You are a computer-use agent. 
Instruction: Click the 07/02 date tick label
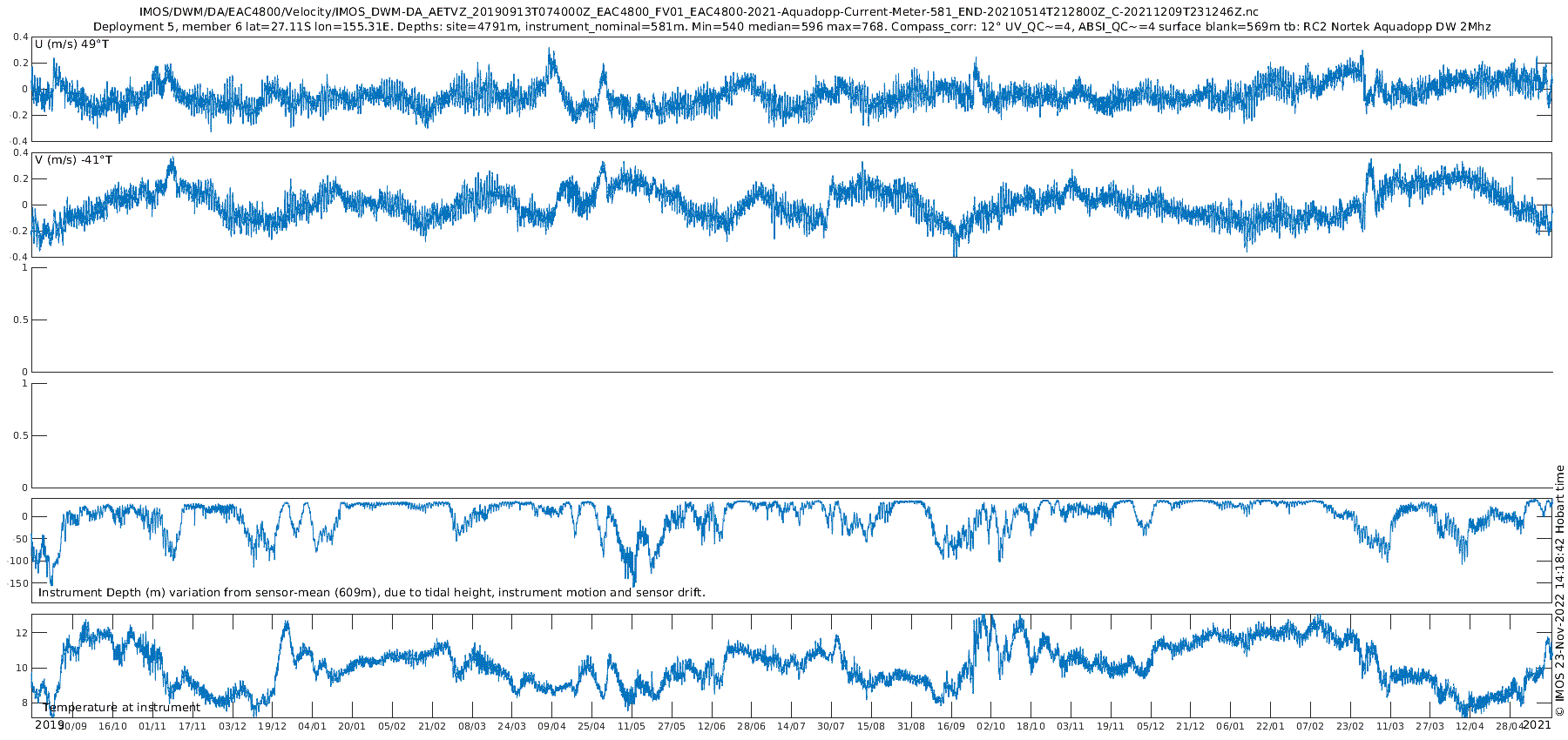point(1310,726)
